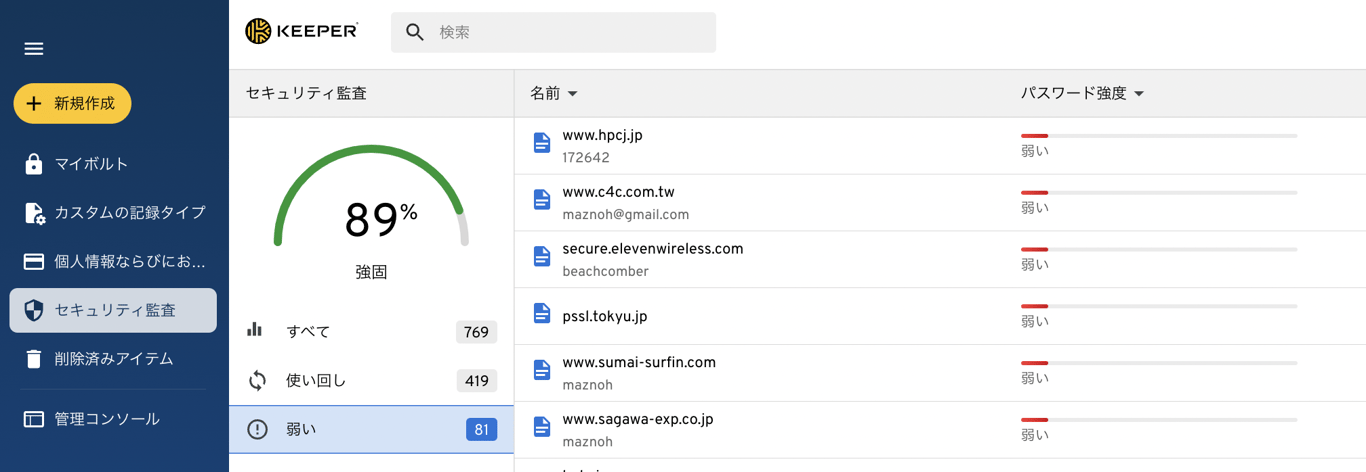Open the www.sagawa-exp.co.jp record name
The image size is (1366, 472).
(x=638, y=420)
